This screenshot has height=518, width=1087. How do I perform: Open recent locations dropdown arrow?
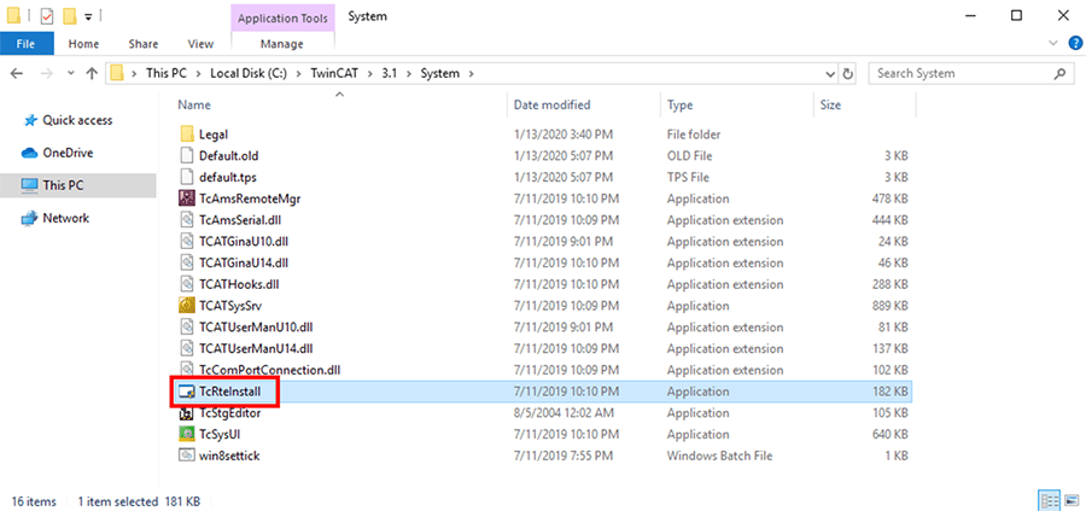(70, 74)
